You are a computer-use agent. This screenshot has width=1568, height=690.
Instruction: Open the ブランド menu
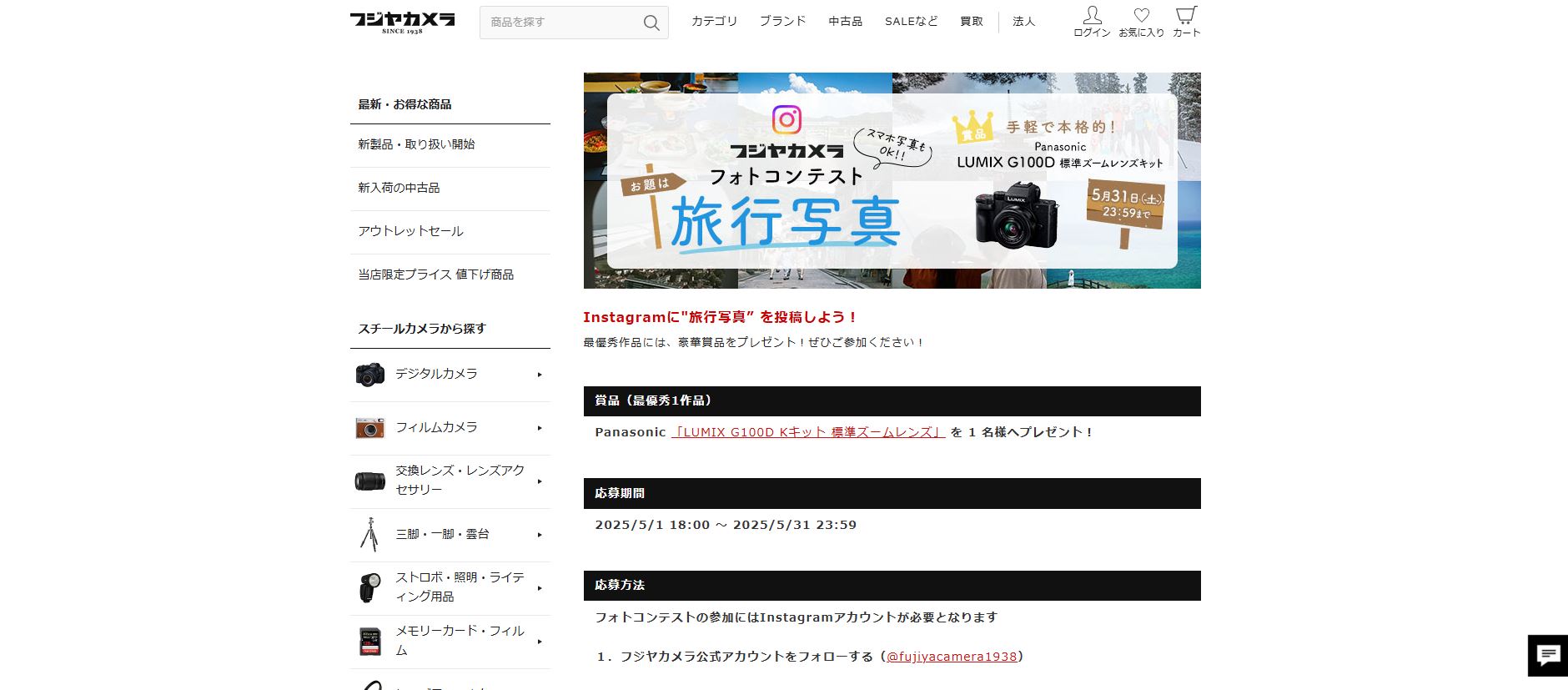(782, 22)
